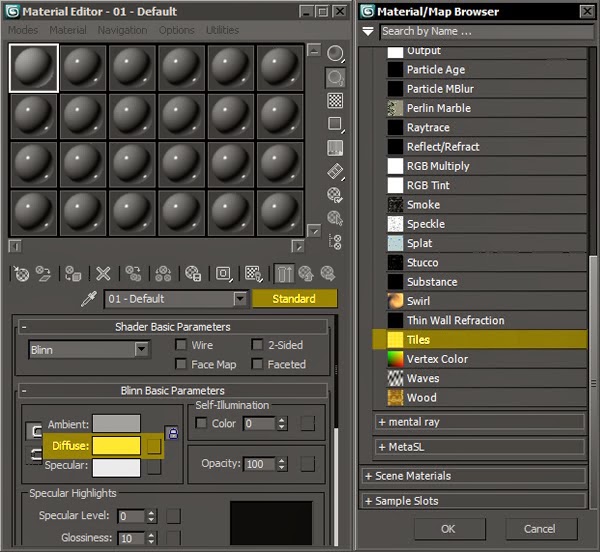Toggle the Ambient-Diffuse lock icon

coord(173,433)
